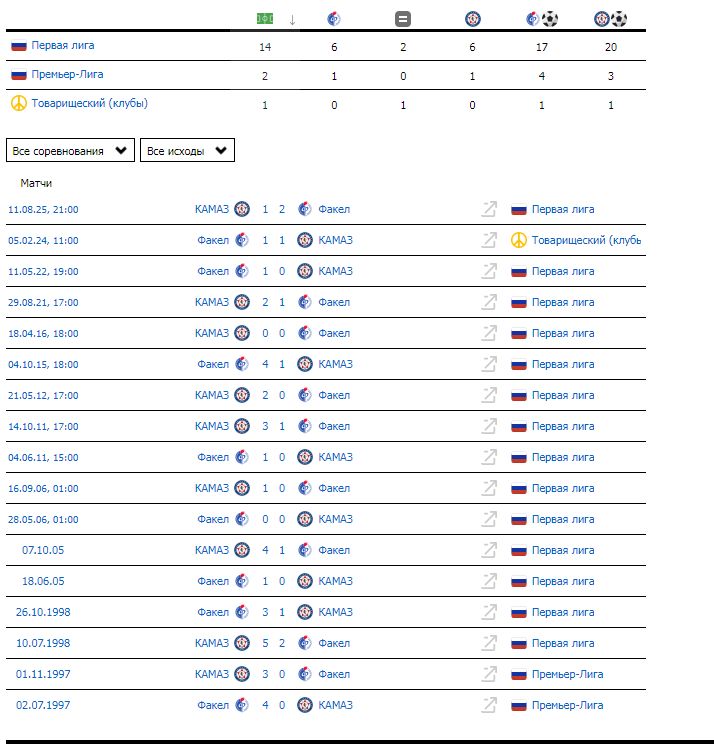The width and height of the screenshot is (714, 748).
Task: Click КАМАЗ team name in 10.07.1998 match
Action: pyautogui.click(x=212, y=643)
